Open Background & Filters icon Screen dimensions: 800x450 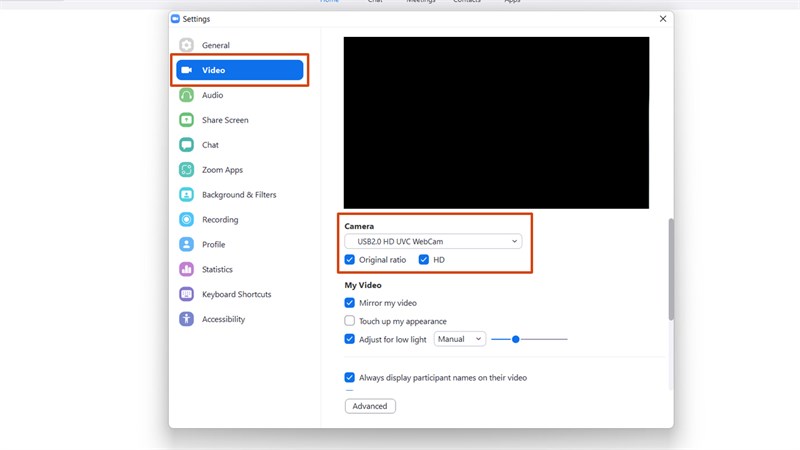coord(186,195)
